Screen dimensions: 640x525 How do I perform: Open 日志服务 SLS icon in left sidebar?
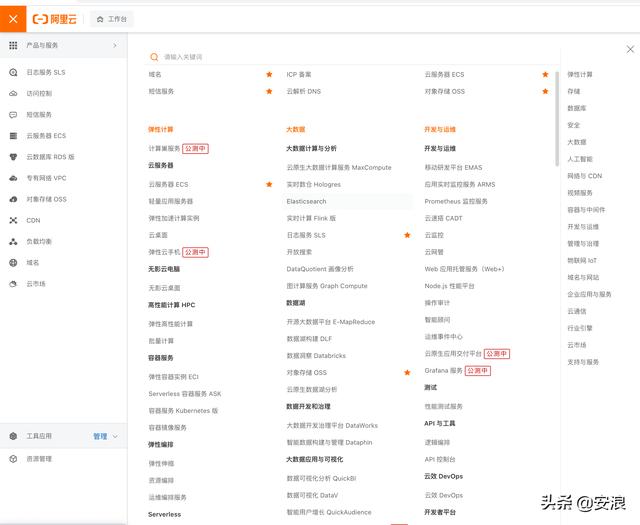point(13,72)
